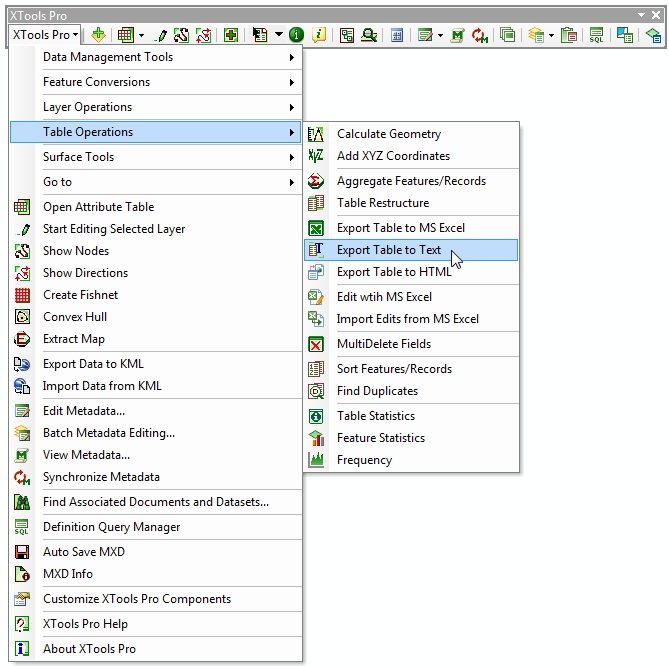The width and height of the screenshot is (669, 666).
Task: Choose Import Edits from MS Excel
Action: click(411, 319)
